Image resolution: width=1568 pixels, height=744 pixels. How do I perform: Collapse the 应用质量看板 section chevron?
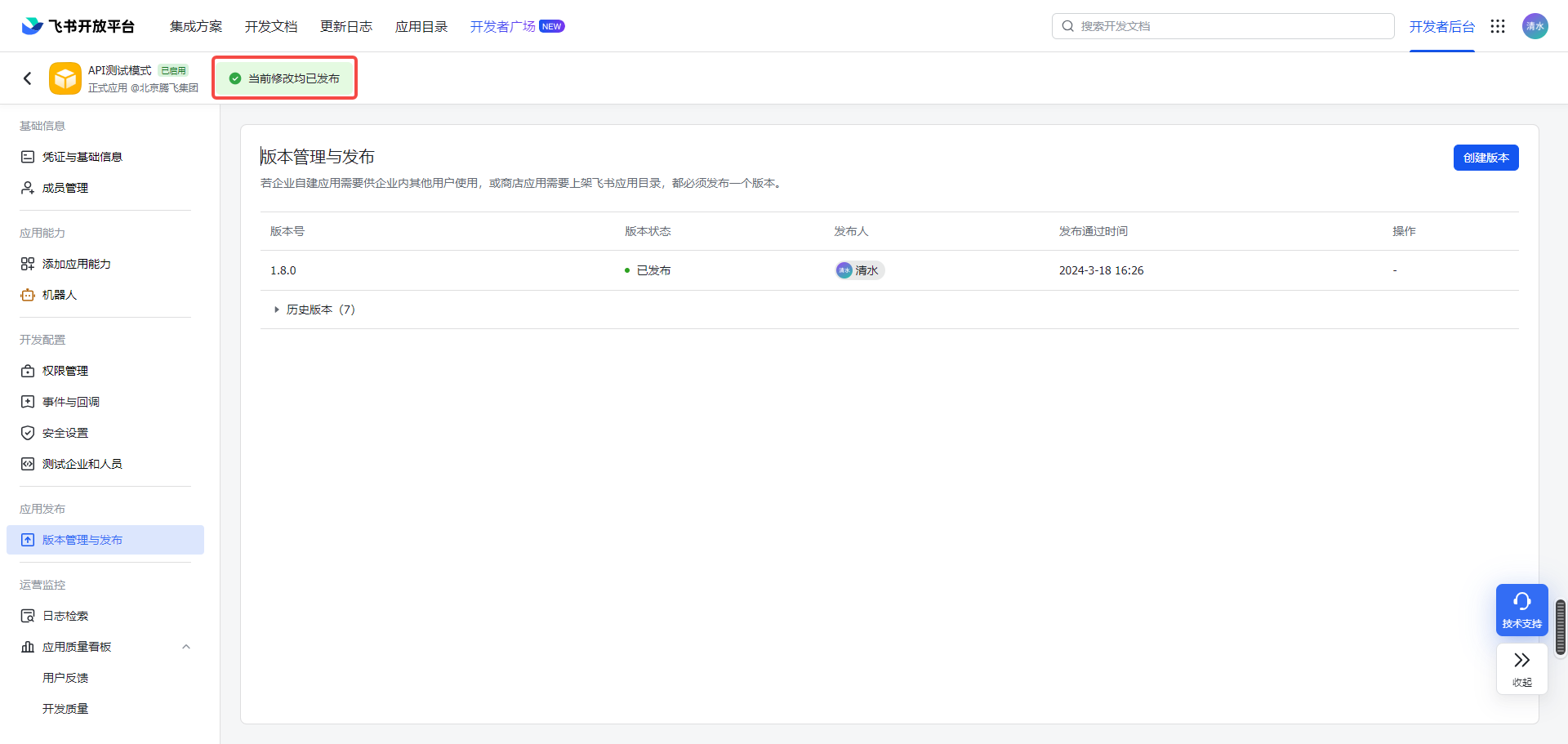coord(186,647)
